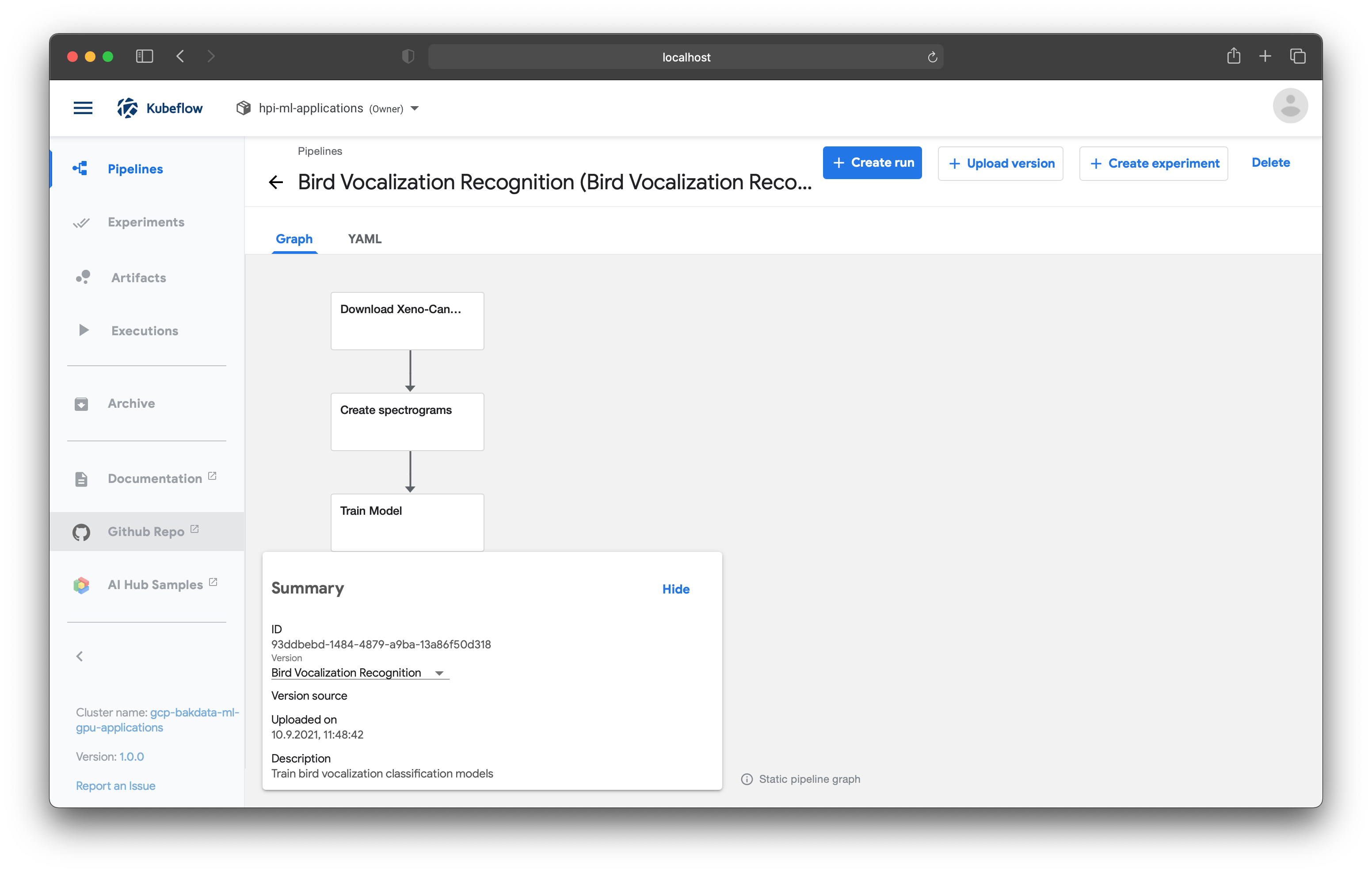Open the Report an Issue link

tap(116, 786)
